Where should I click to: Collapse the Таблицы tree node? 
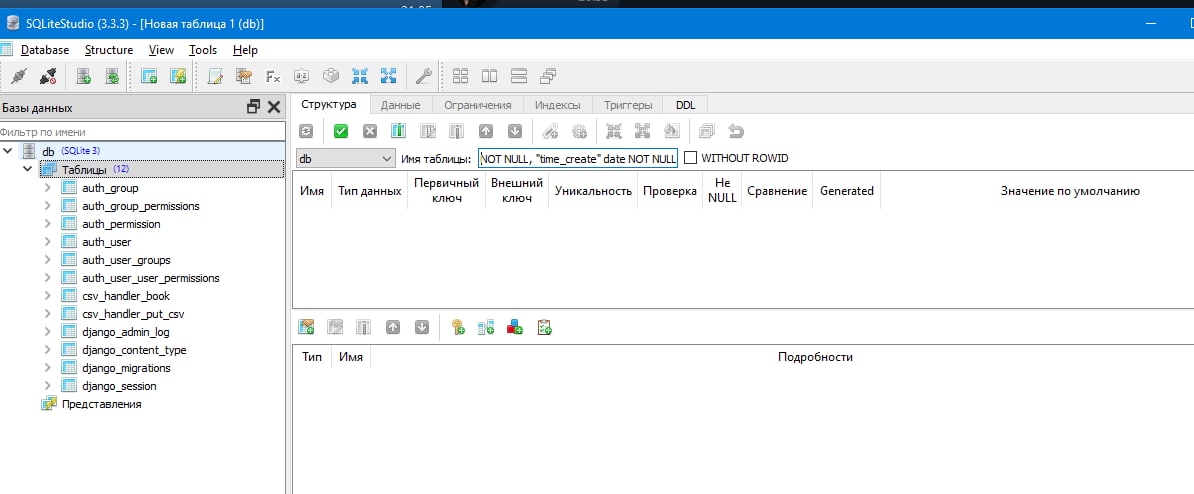27,169
